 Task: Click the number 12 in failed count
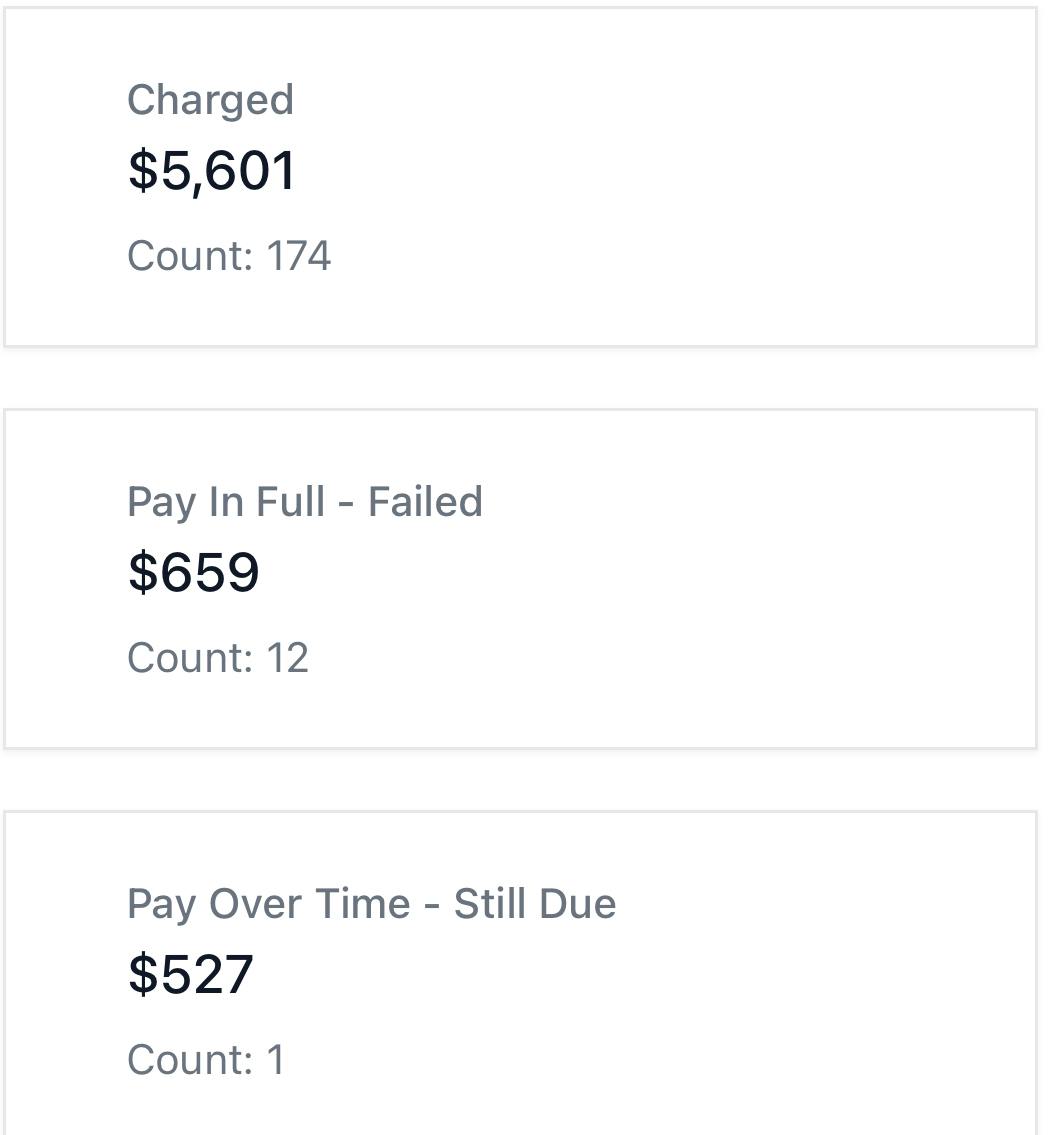[x=288, y=658]
